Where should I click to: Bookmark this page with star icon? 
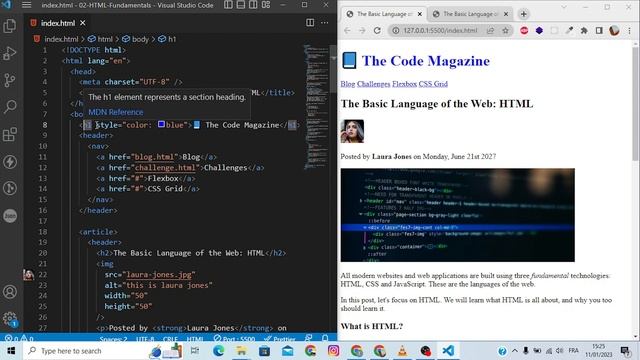pos(505,31)
